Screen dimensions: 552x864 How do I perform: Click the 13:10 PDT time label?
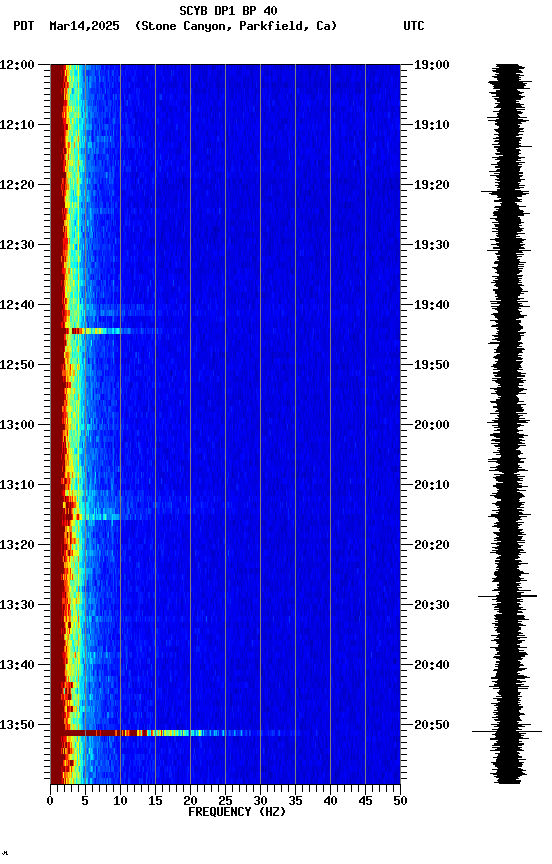click(17, 485)
